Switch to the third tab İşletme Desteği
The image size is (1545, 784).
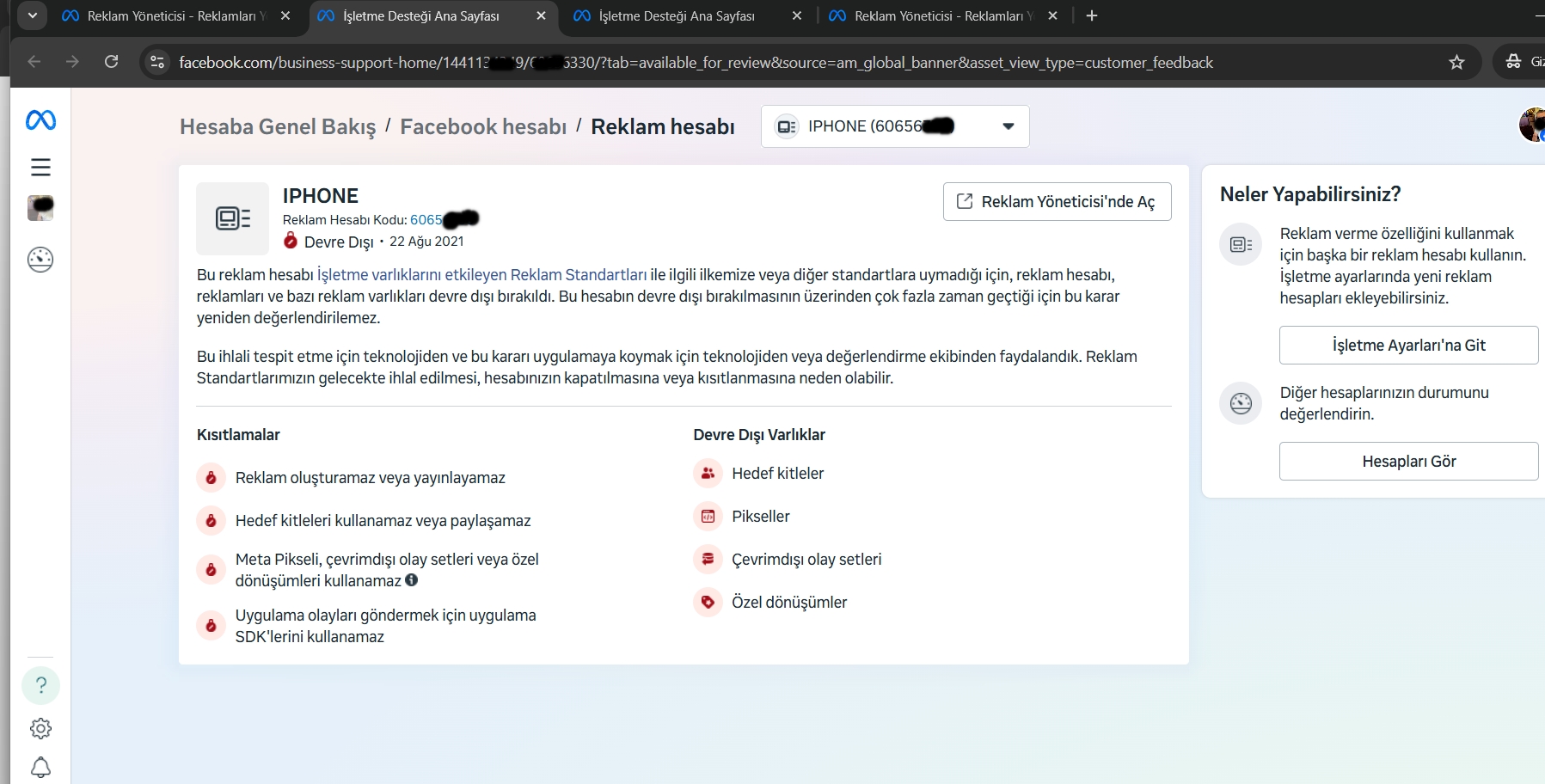[688, 16]
